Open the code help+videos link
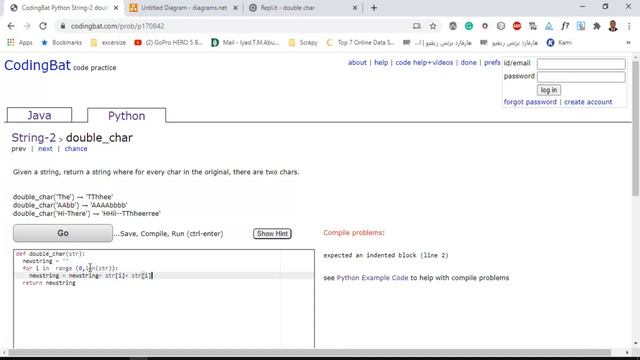The image size is (640, 360). coord(424,62)
